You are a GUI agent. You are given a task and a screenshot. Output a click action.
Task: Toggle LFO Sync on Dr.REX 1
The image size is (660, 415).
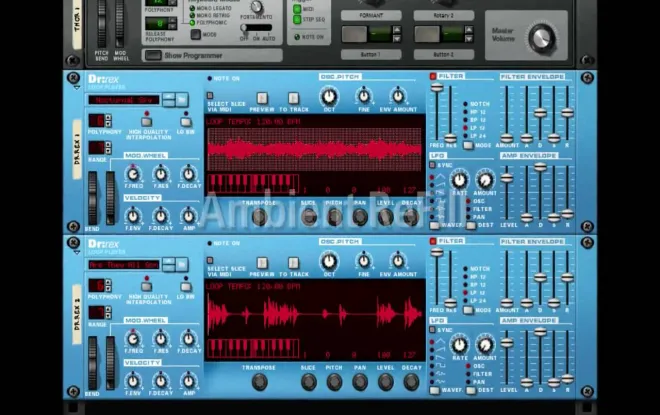pos(432,165)
